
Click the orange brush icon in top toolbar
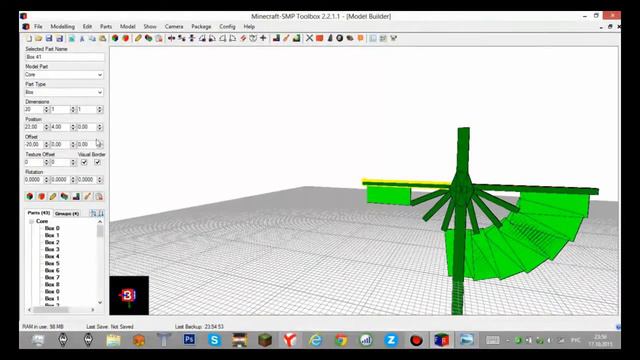(x=286, y=38)
